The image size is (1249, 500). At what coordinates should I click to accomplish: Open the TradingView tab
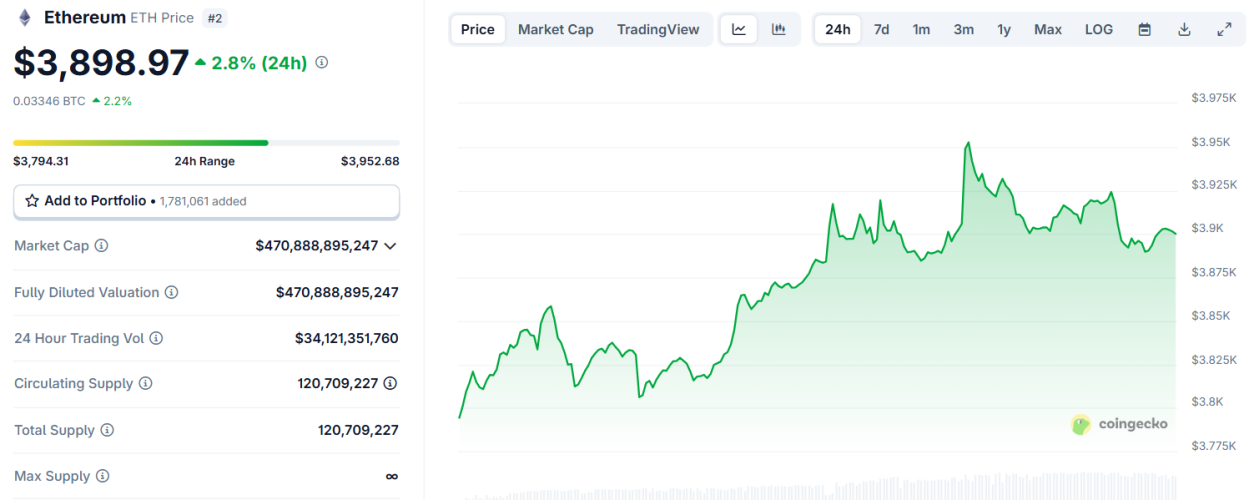pos(658,30)
